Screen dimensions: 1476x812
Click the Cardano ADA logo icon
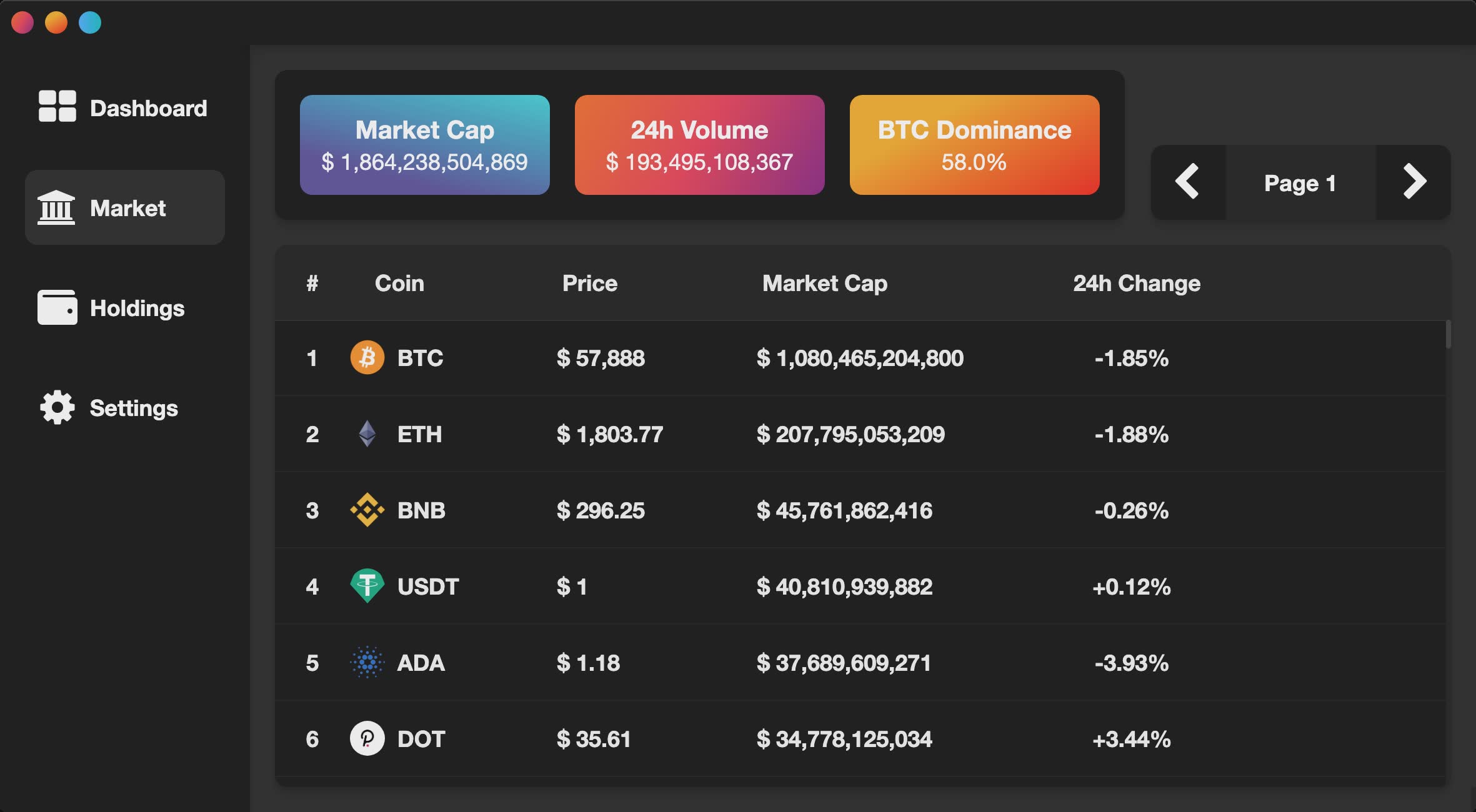(367, 662)
